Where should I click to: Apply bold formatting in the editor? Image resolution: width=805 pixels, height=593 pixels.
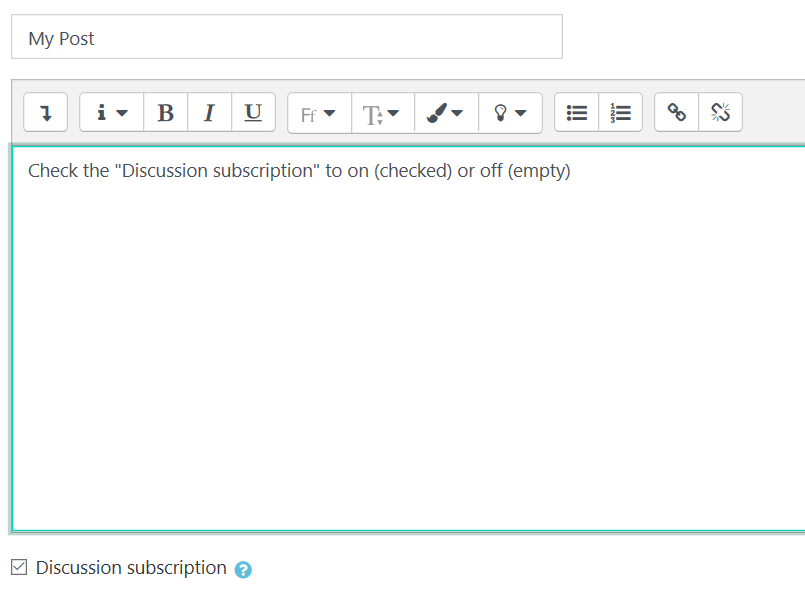(x=165, y=112)
